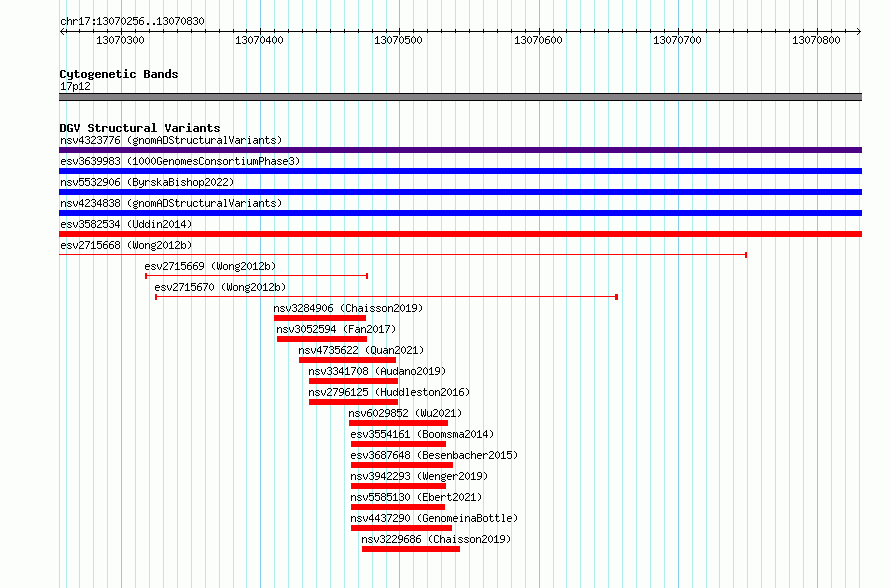Click the red bar under nsv3052594
Viewport: 890px width, 588px height.
pos(322,339)
